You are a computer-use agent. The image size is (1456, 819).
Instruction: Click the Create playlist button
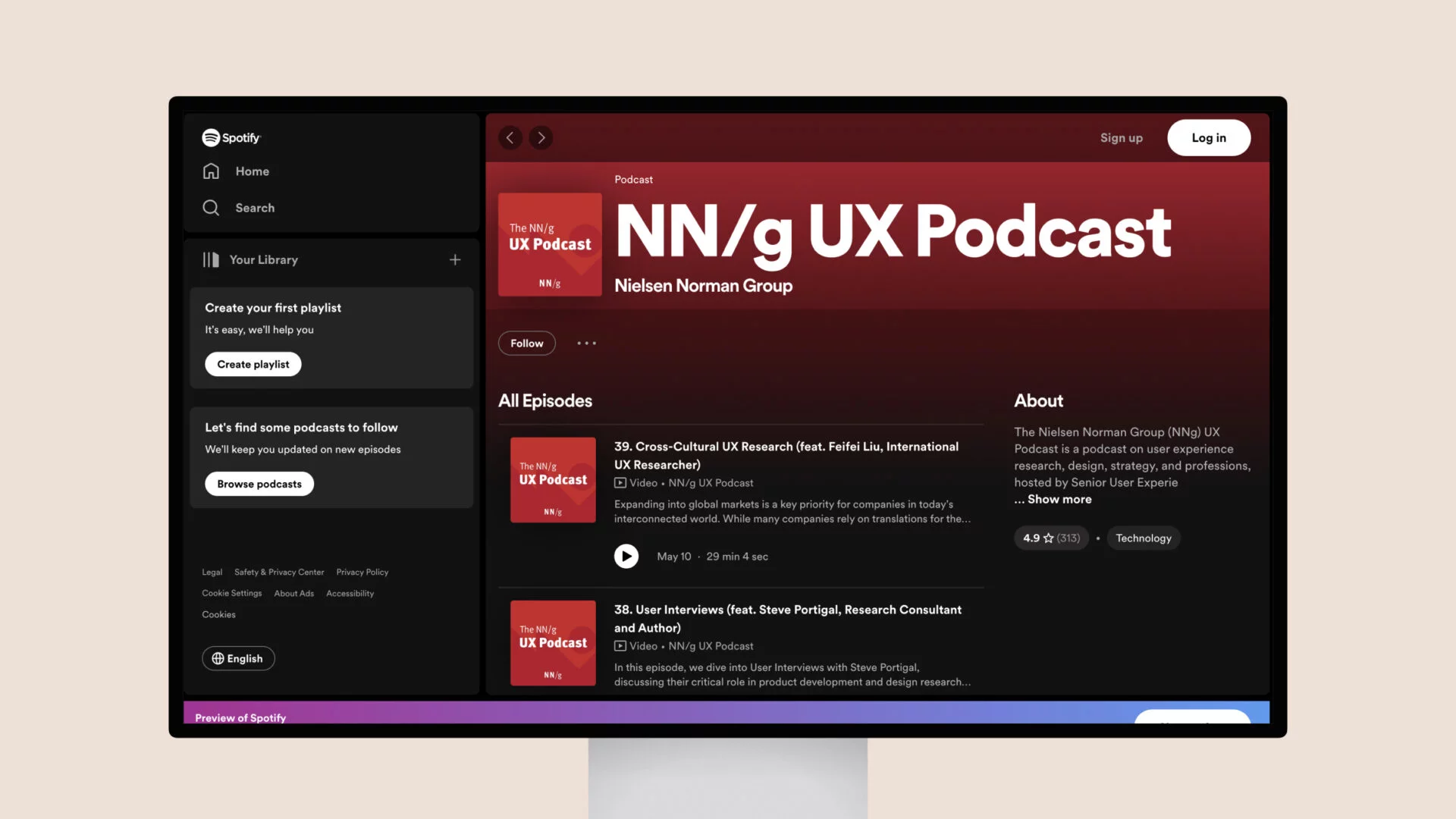pos(253,364)
